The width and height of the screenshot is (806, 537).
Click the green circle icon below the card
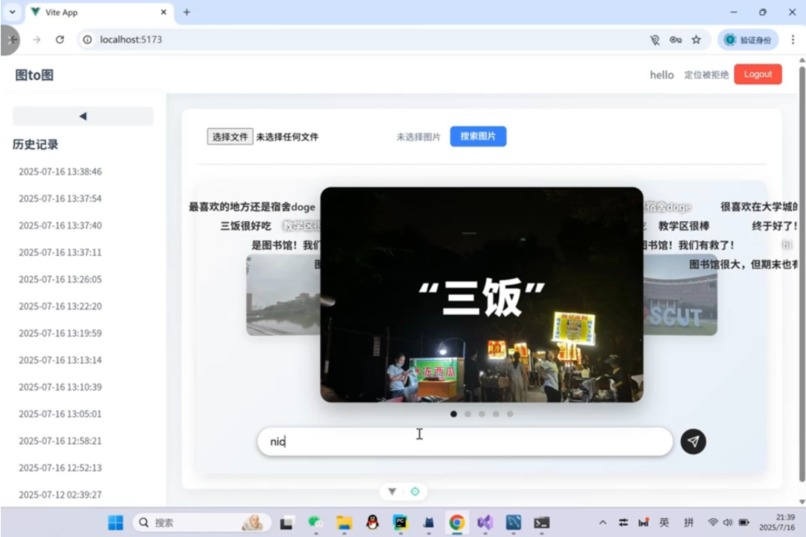coord(415,492)
